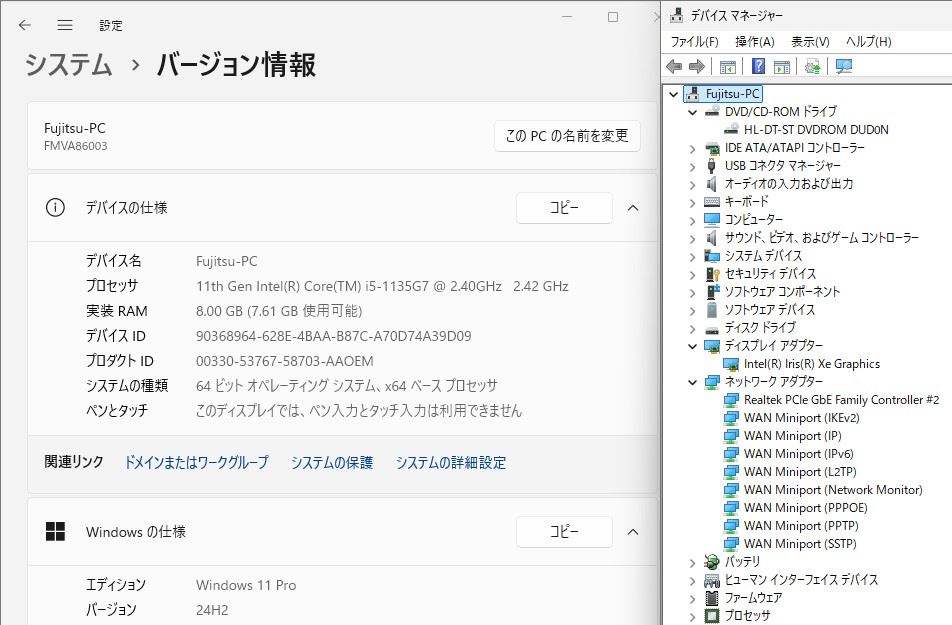Screen dimensions: 952x625
Task: Select WAN Miniport (L2TP)
Action: [800, 472]
